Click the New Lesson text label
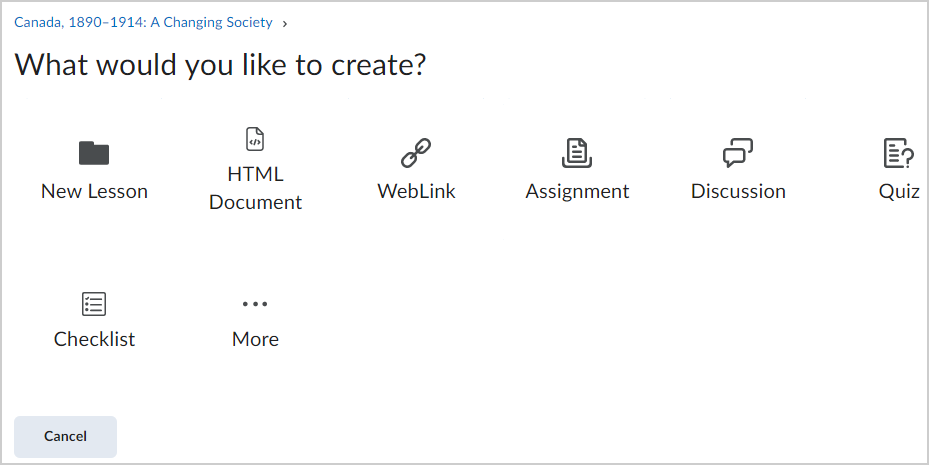Screen dimensions: 929x465 point(94,191)
